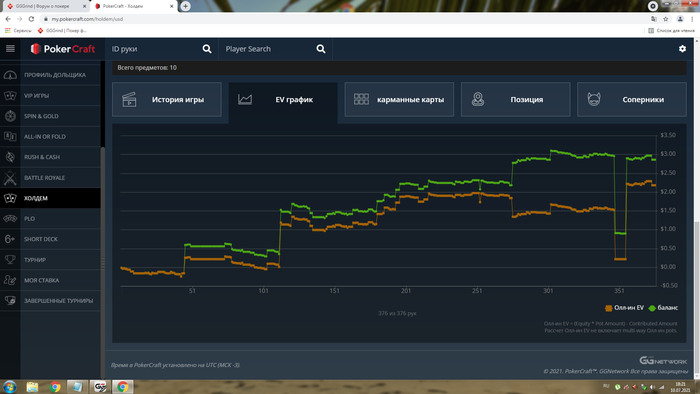Click the карманные карты grid icon
The width and height of the screenshot is (700, 394).
point(361,99)
